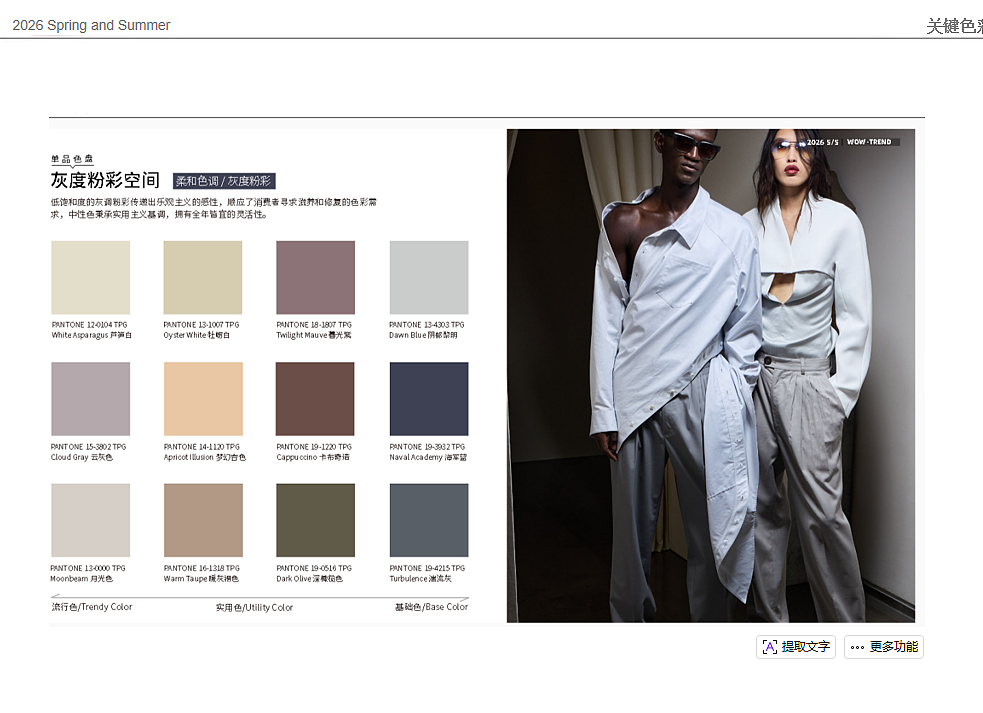Click the PANTONE 19-4215 TPG label
This screenshot has width=983, height=713.
[x=427, y=568]
